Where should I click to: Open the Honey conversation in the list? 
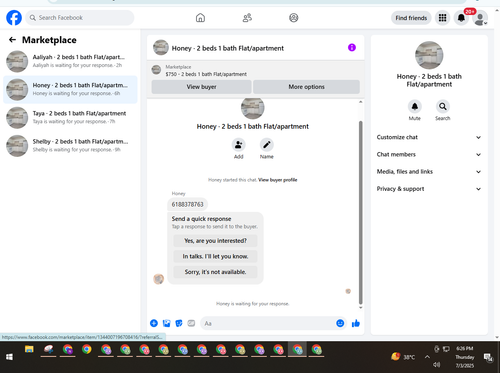click(x=70, y=89)
